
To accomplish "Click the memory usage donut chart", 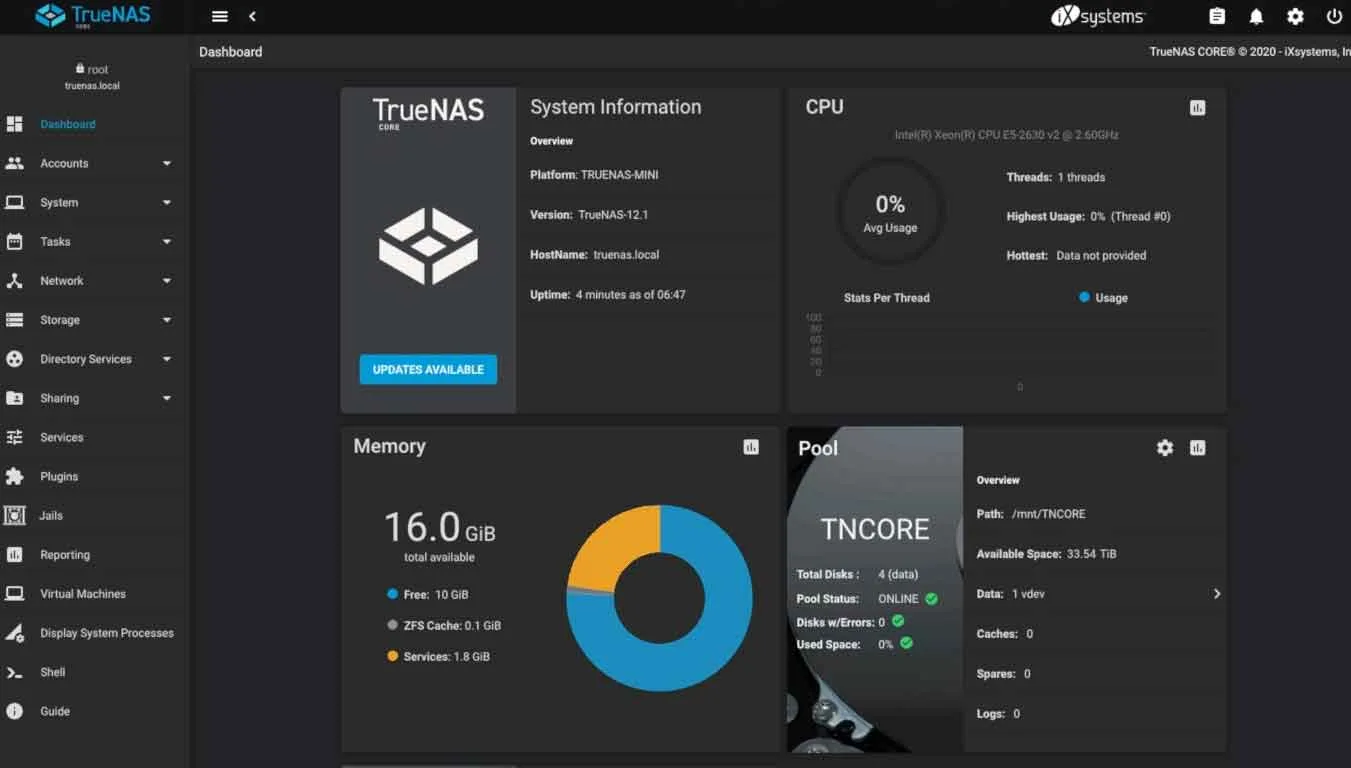I will pyautogui.click(x=659, y=597).
